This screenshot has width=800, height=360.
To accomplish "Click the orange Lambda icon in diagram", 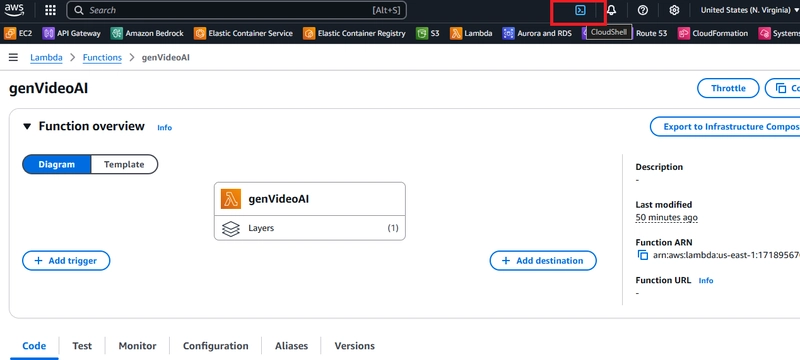I will click(x=231, y=199).
